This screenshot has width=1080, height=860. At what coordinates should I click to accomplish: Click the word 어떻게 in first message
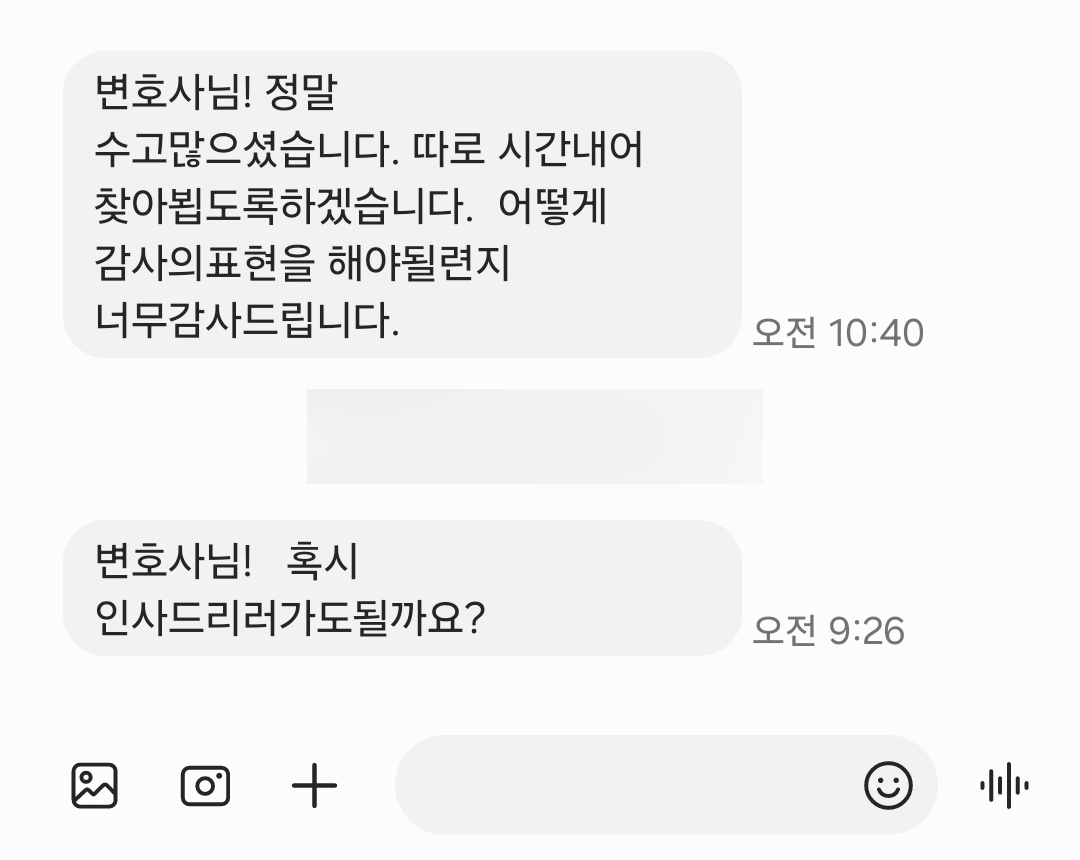(x=552, y=206)
